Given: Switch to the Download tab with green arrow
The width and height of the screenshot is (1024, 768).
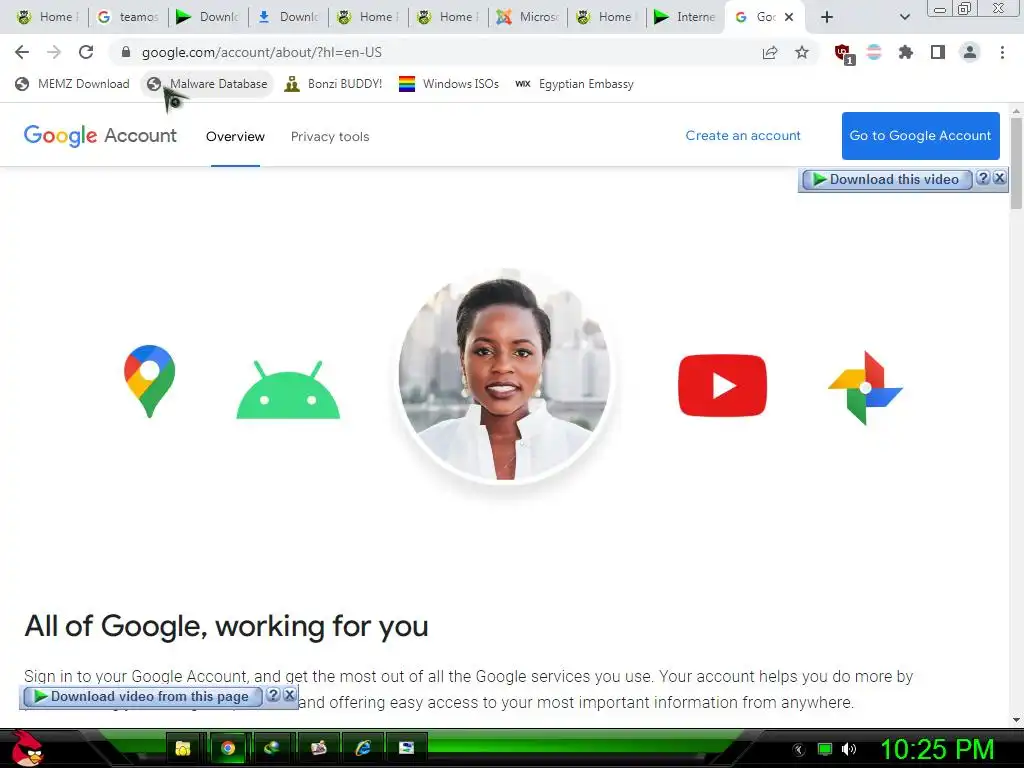Looking at the screenshot, I should tap(209, 17).
